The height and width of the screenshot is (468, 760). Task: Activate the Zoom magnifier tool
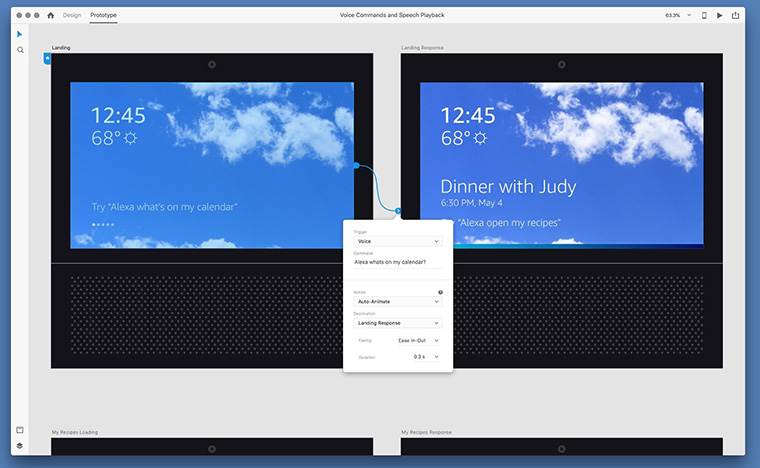coord(20,50)
